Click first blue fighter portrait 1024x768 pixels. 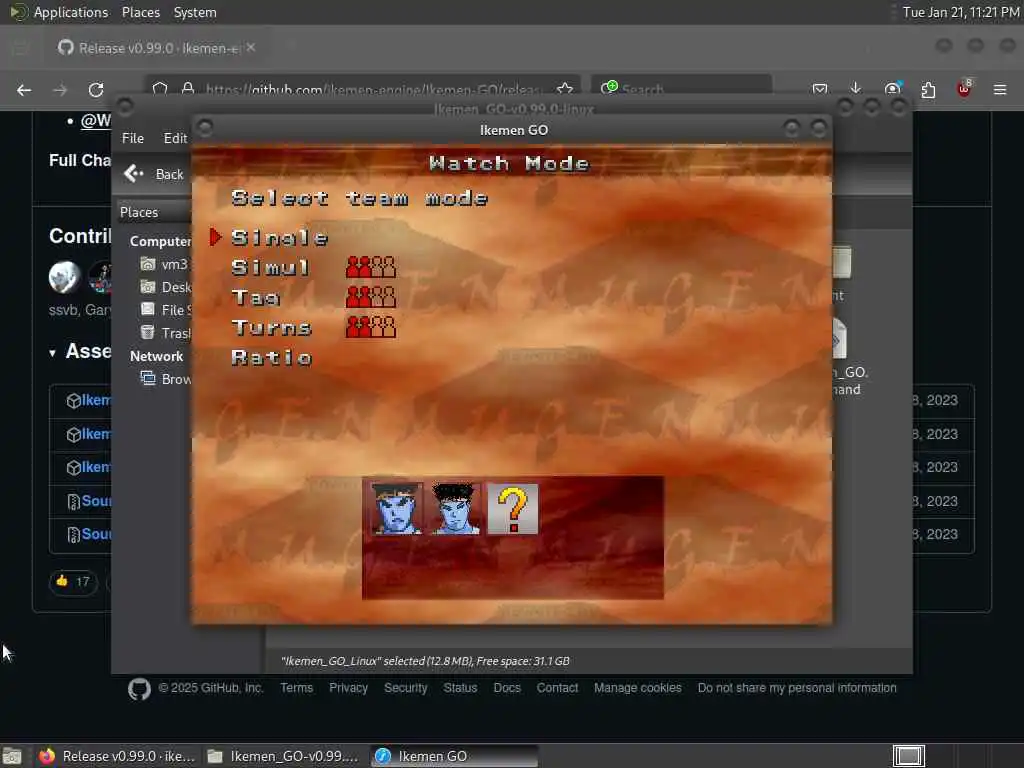point(396,509)
